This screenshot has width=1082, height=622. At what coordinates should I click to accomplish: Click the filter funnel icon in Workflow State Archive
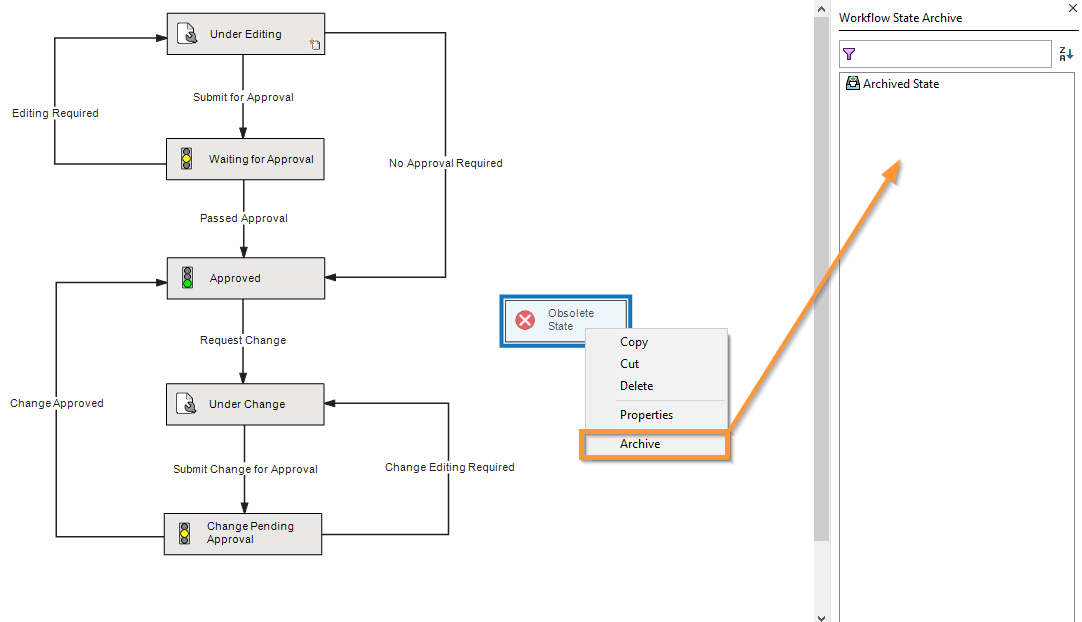(849, 54)
